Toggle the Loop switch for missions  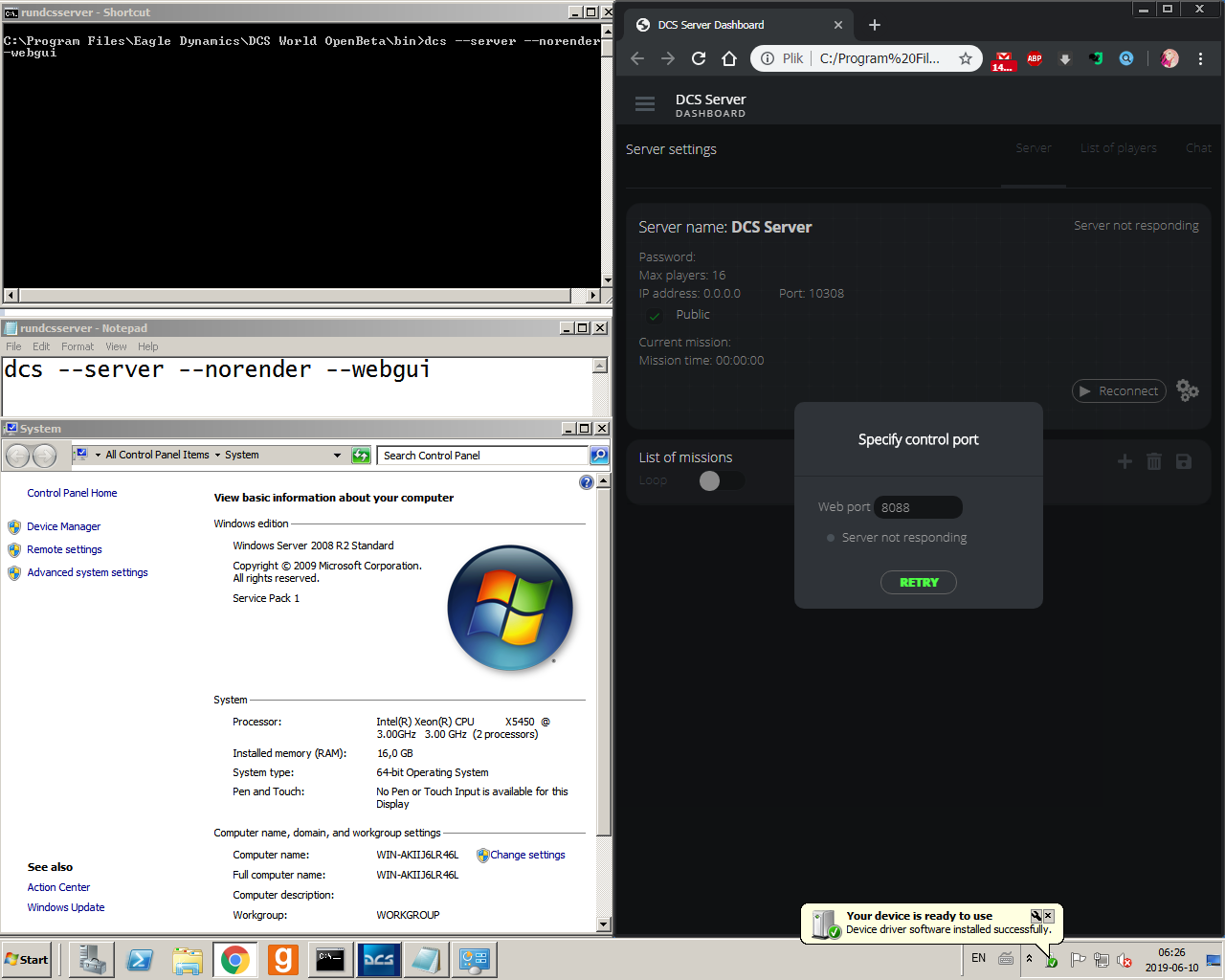coord(720,480)
